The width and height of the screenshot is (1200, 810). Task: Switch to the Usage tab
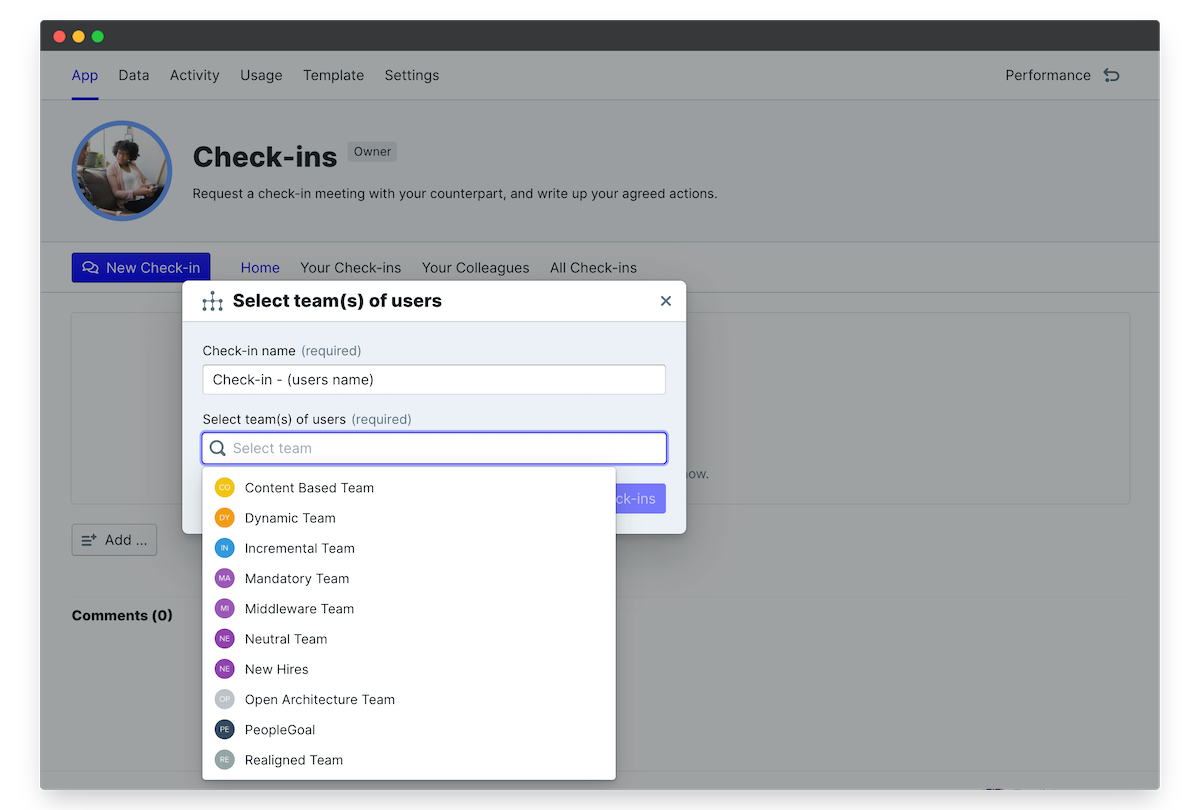[x=261, y=75]
